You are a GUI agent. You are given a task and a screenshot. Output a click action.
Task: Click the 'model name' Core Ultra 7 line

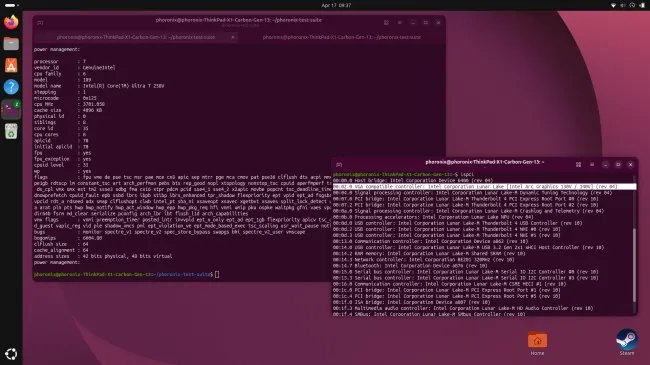99,86
